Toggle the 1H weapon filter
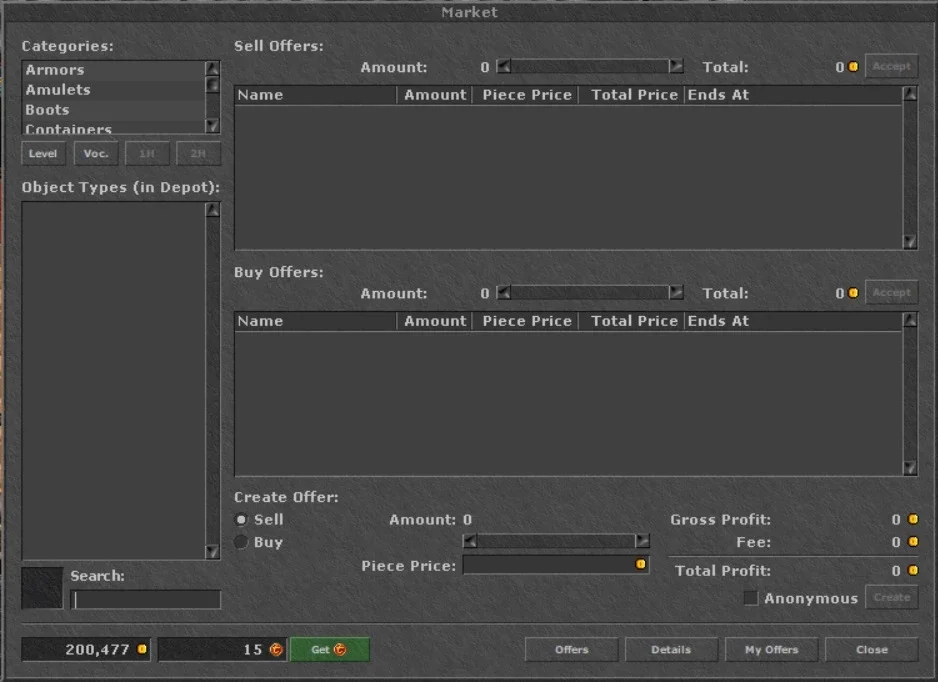The image size is (938, 682). 147,154
